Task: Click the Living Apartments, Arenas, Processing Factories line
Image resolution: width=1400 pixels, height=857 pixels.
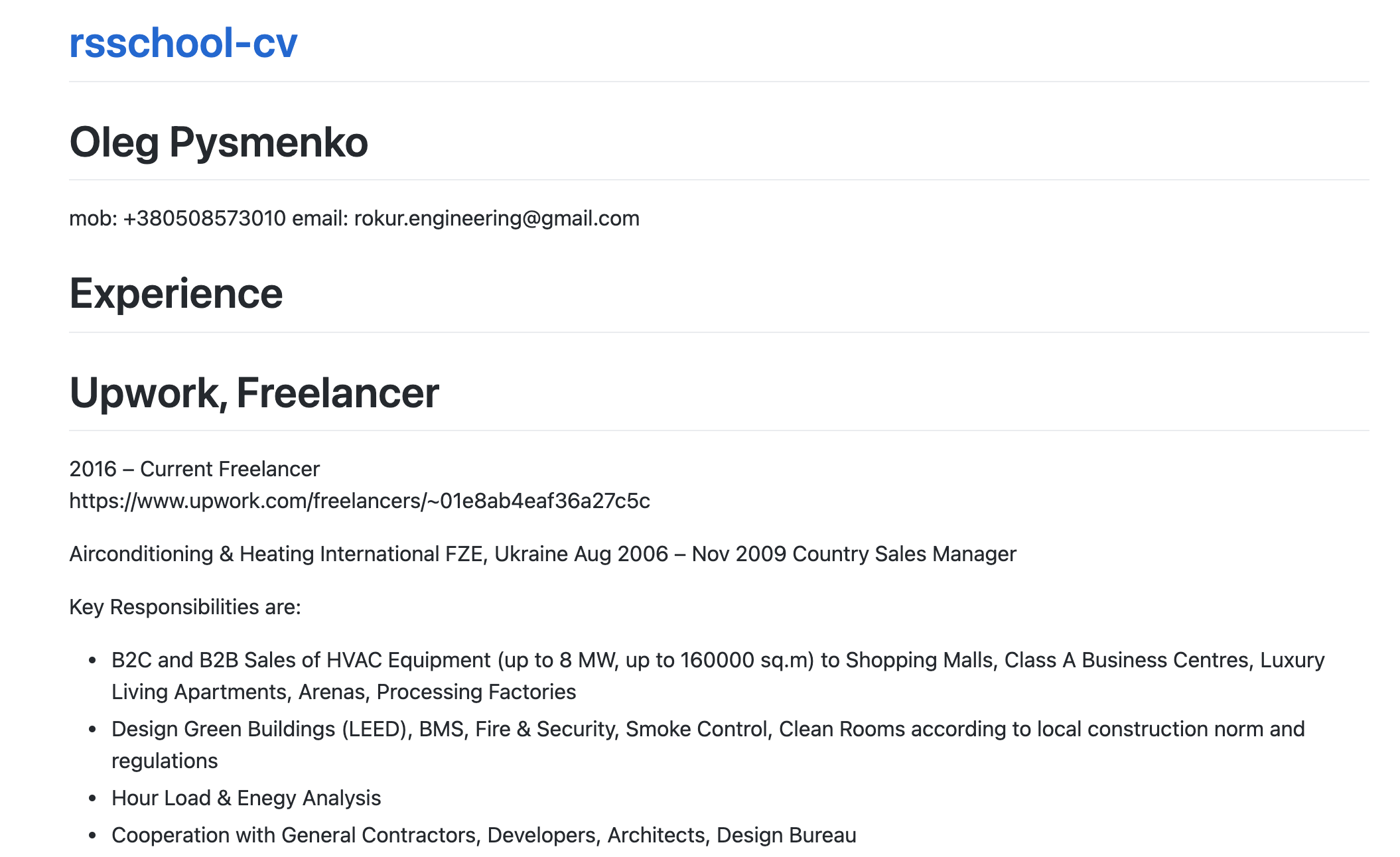Action: coord(343,692)
